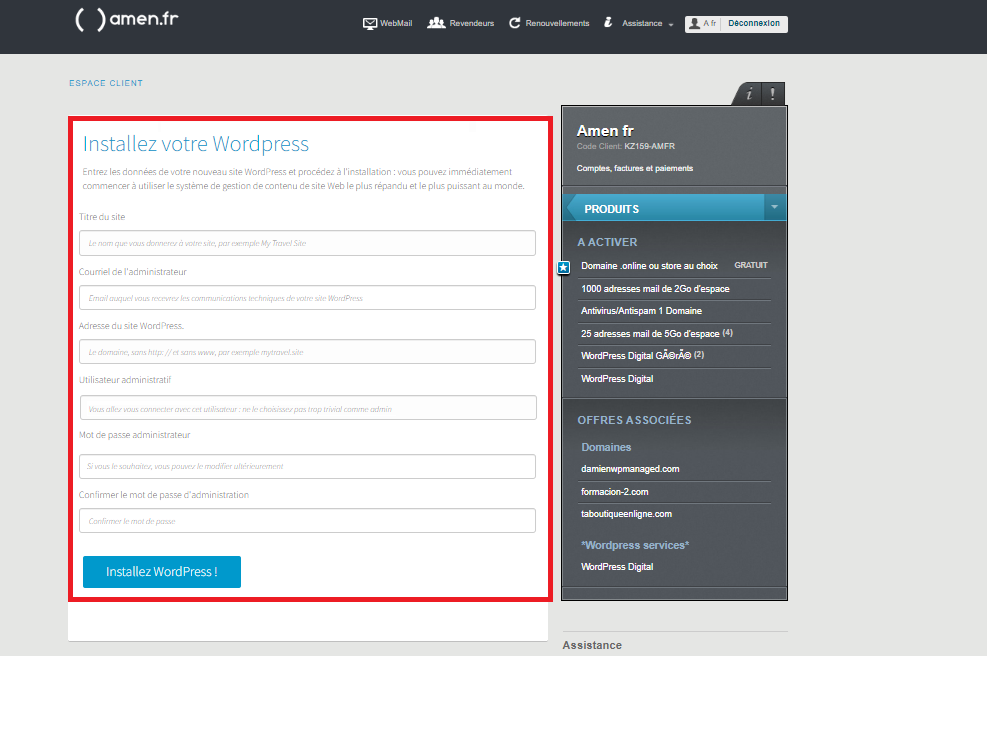
Task: Click the Renouvellements refresh icon
Action: click(514, 23)
